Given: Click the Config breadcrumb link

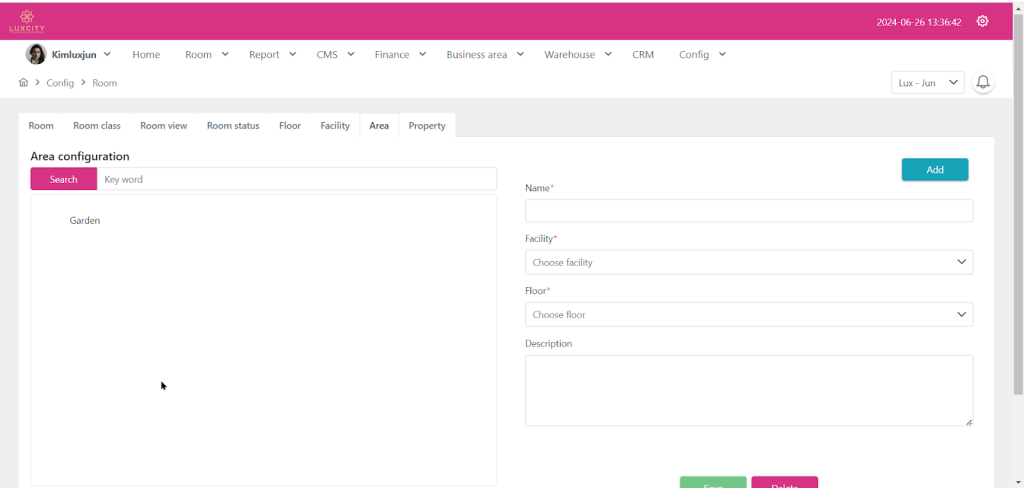Looking at the screenshot, I should pos(60,83).
